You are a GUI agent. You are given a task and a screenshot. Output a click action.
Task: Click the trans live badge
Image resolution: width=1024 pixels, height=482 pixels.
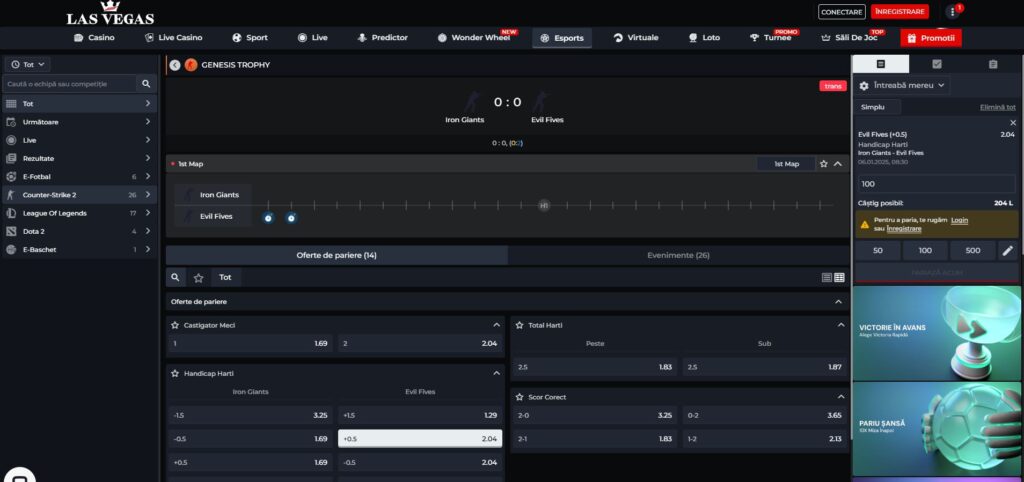(x=833, y=86)
